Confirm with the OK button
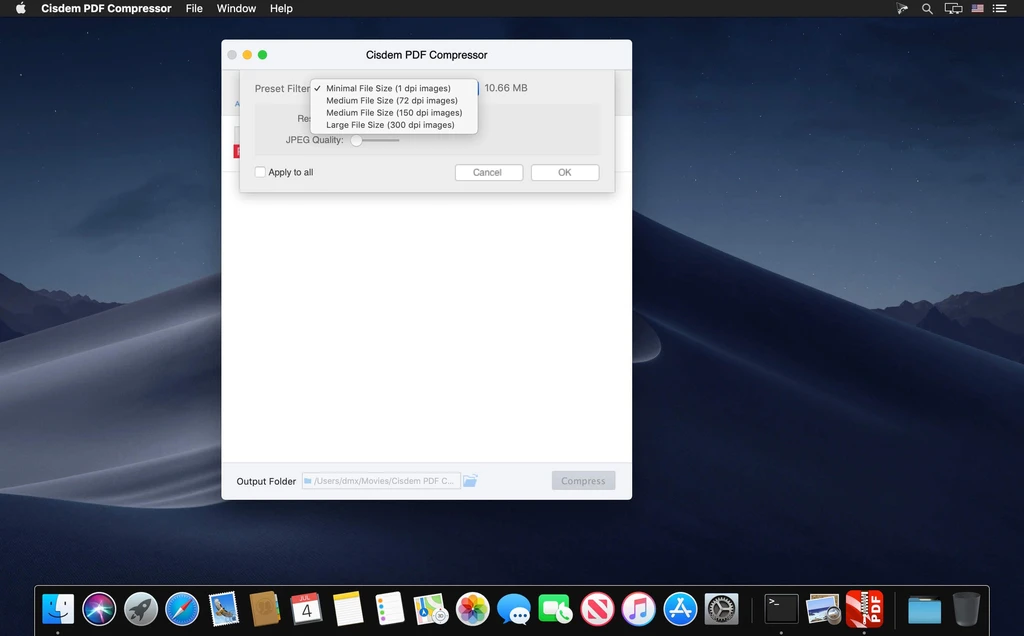Viewport: 1024px width, 636px height. click(565, 173)
